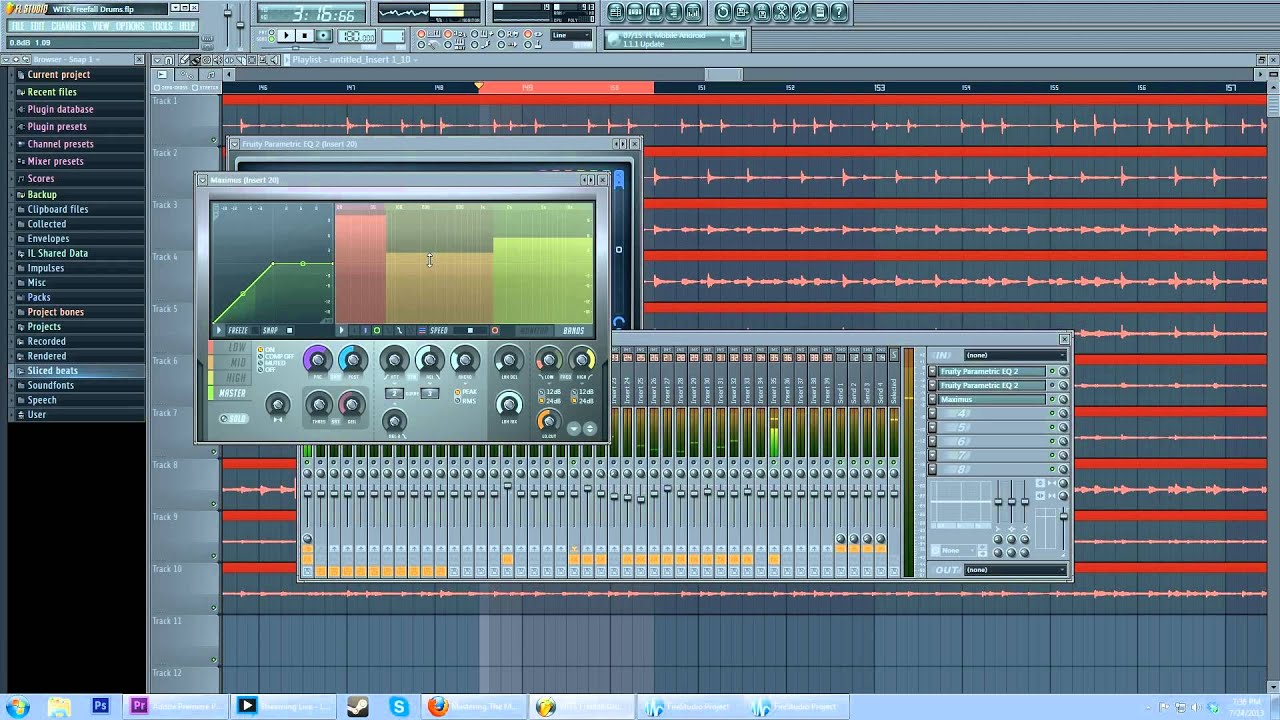Toggle the playlist magnet snap icon
This screenshot has width=1280, height=720.
tap(168, 60)
